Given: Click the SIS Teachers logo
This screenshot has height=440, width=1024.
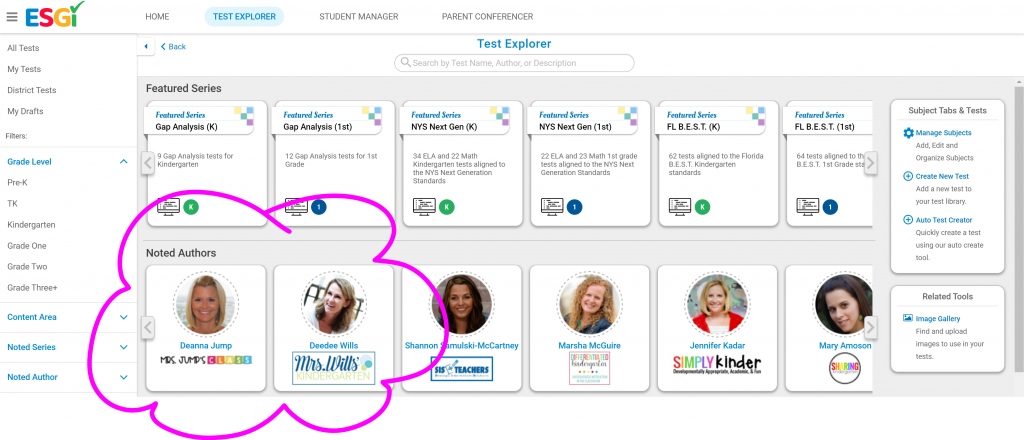Looking at the screenshot, I should coord(462,369).
